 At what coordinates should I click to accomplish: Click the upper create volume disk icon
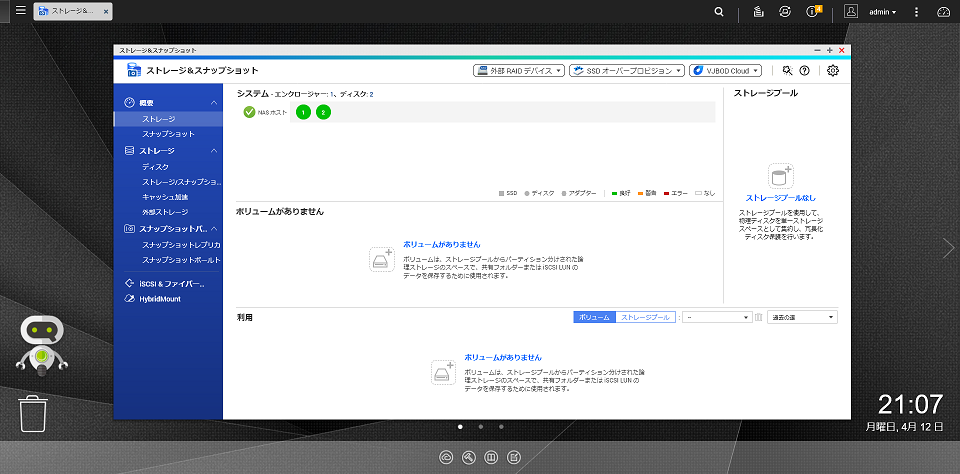(x=382, y=259)
